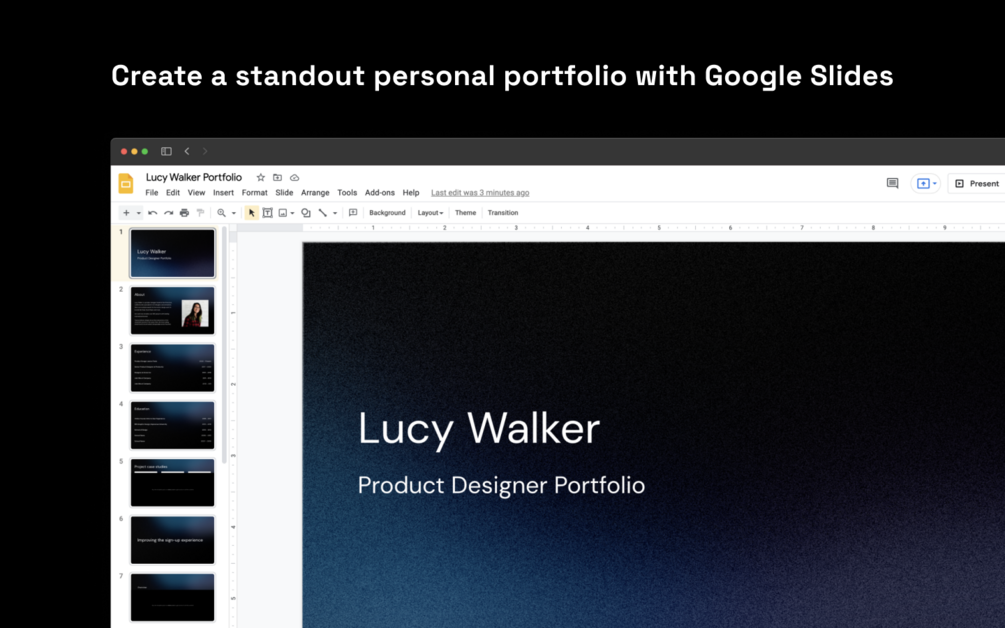Select the line tool

tap(322, 213)
